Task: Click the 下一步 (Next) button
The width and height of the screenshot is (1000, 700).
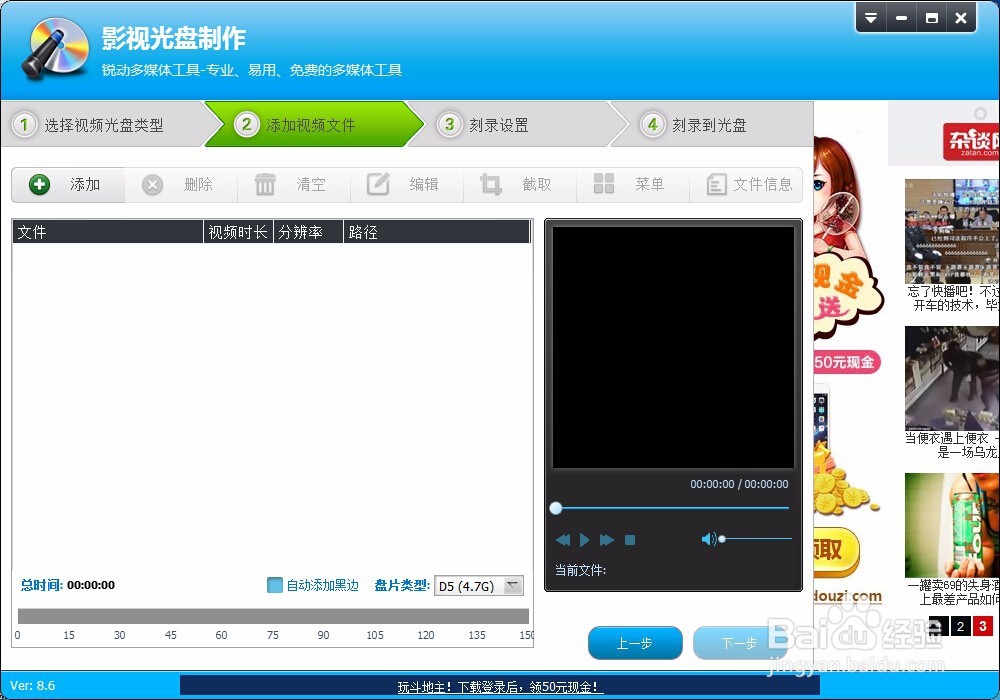Action: point(741,643)
